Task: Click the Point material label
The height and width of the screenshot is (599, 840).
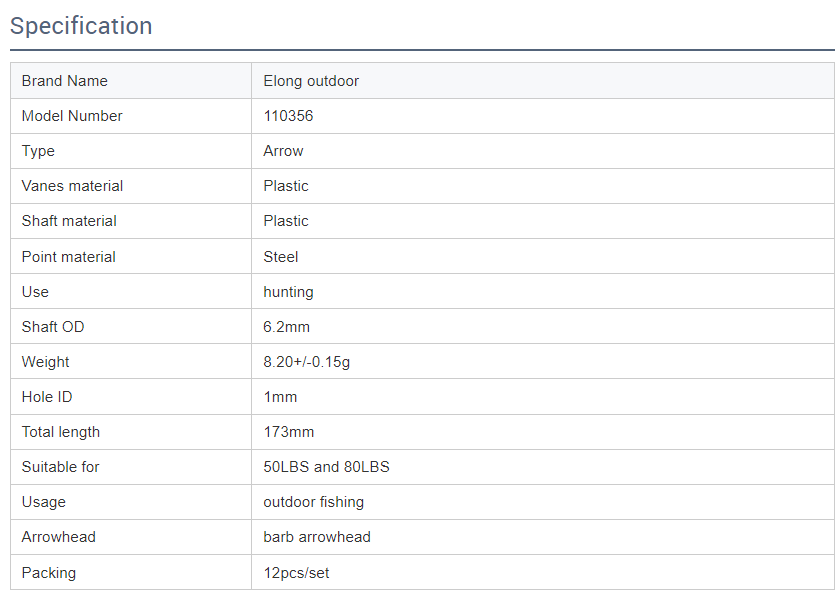Action: point(68,257)
